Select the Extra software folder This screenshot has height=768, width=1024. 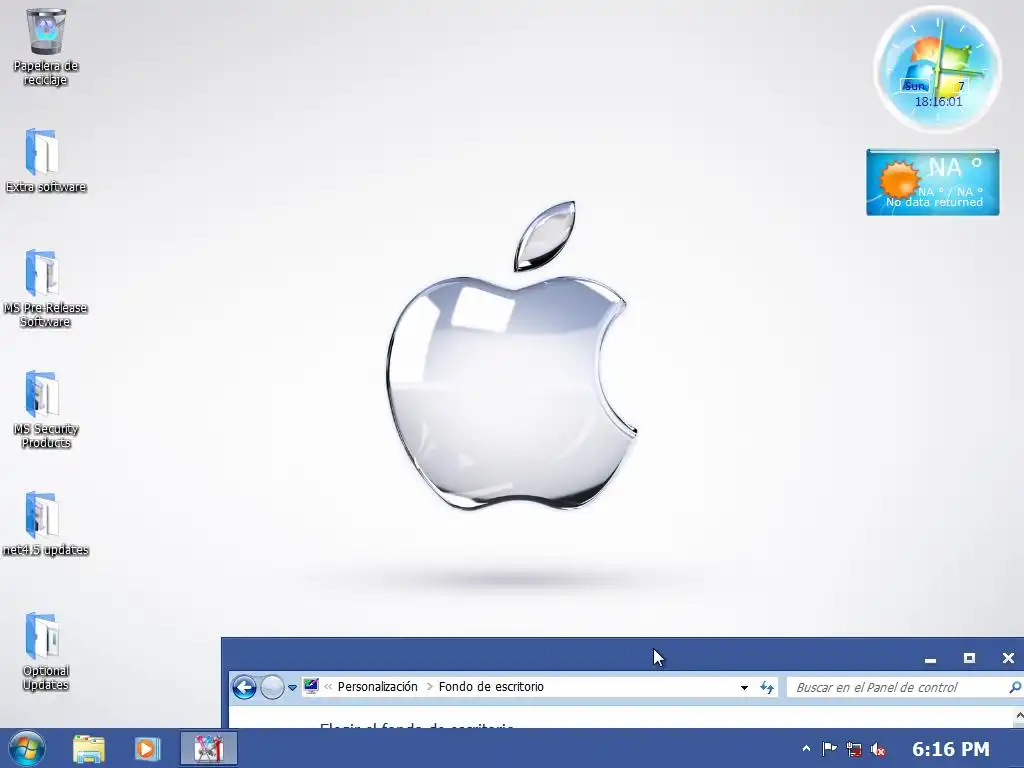(x=45, y=161)
